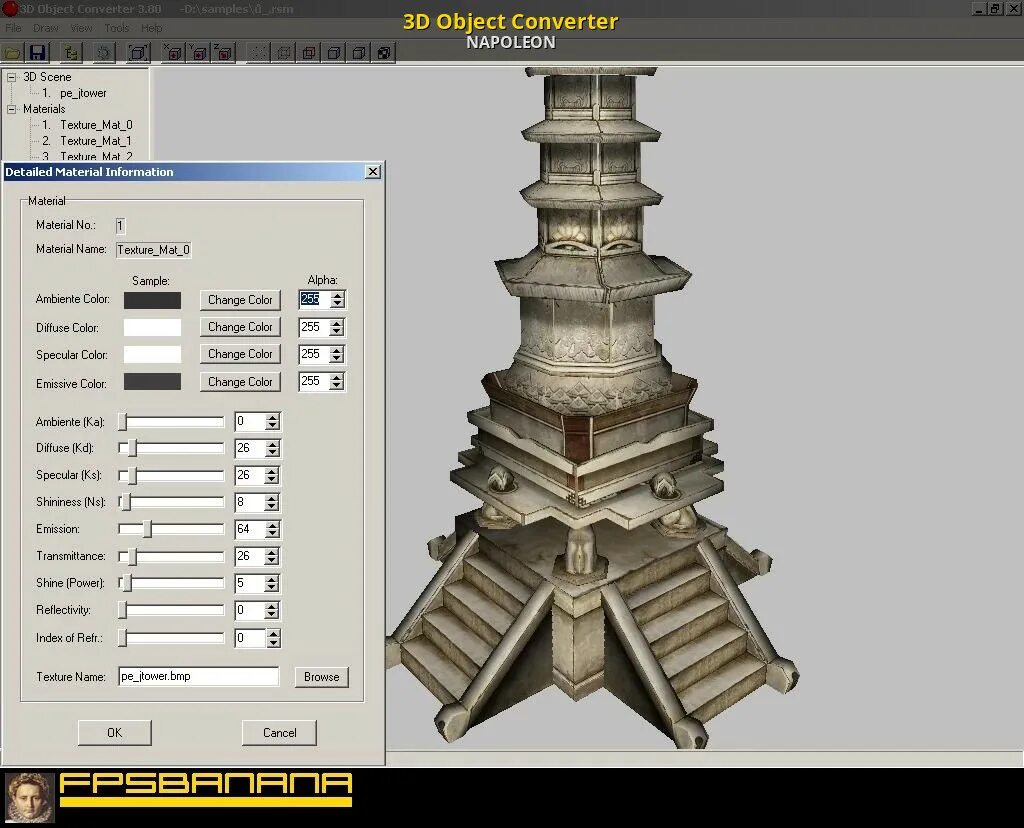Click the Ambiente Color alpha field showing 255
The width and height of the screenshot is (1024, 828).
coord(314,300)
